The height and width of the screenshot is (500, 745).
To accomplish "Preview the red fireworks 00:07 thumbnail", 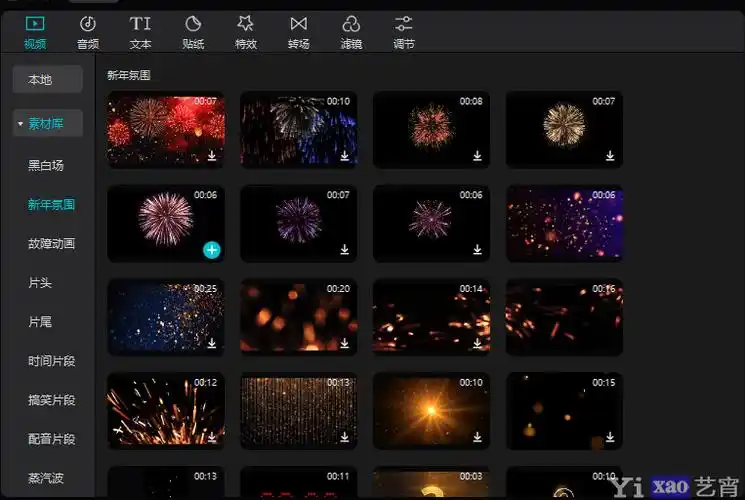I will point(166,130).
